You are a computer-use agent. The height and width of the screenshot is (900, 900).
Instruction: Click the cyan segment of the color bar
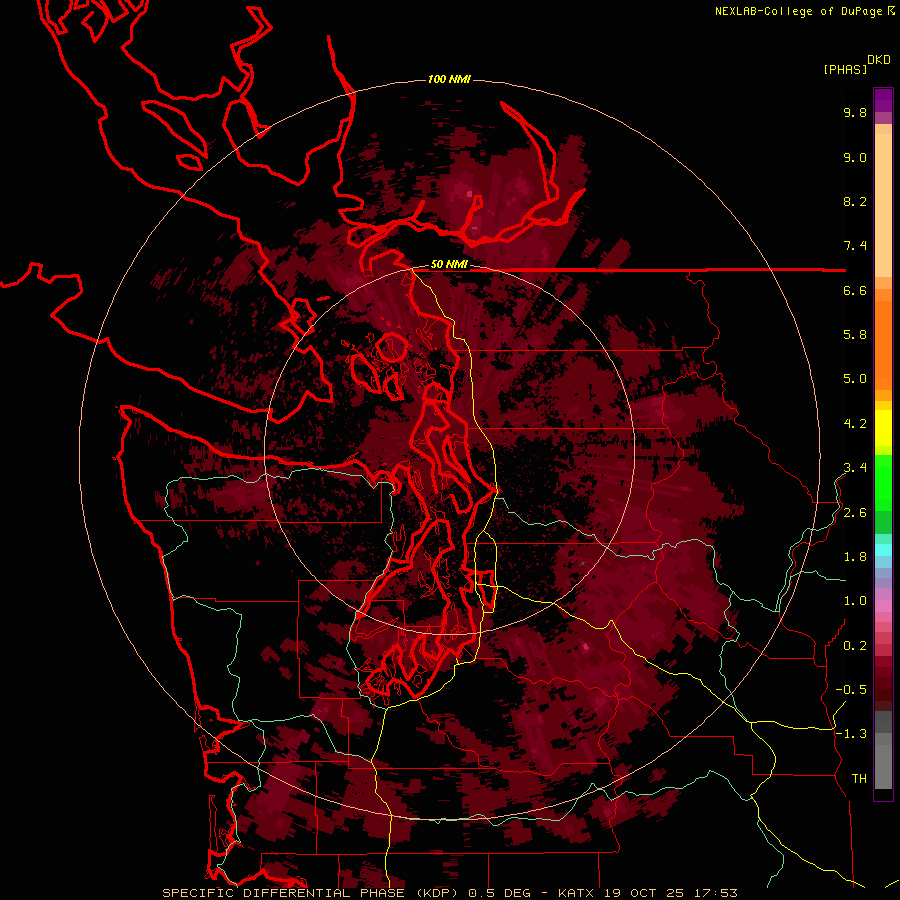point(883,550)
